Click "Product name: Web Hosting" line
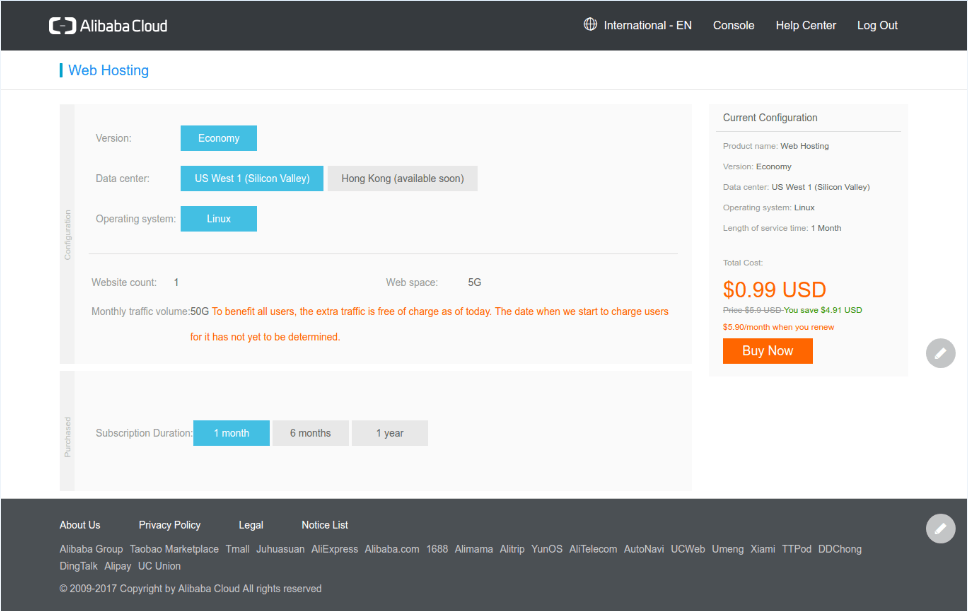 775,146
